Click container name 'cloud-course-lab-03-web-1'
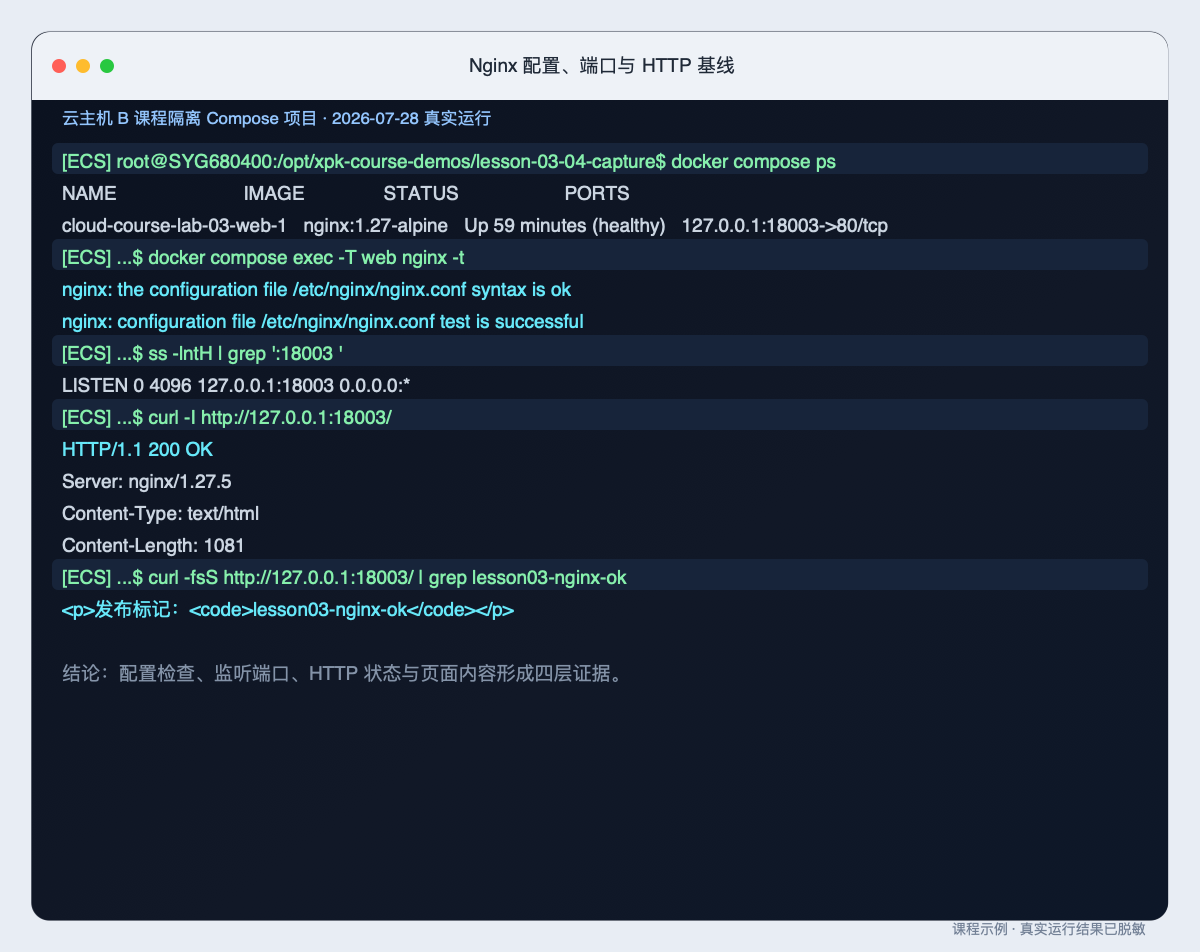1200x952 pixels. click(174, 226)
